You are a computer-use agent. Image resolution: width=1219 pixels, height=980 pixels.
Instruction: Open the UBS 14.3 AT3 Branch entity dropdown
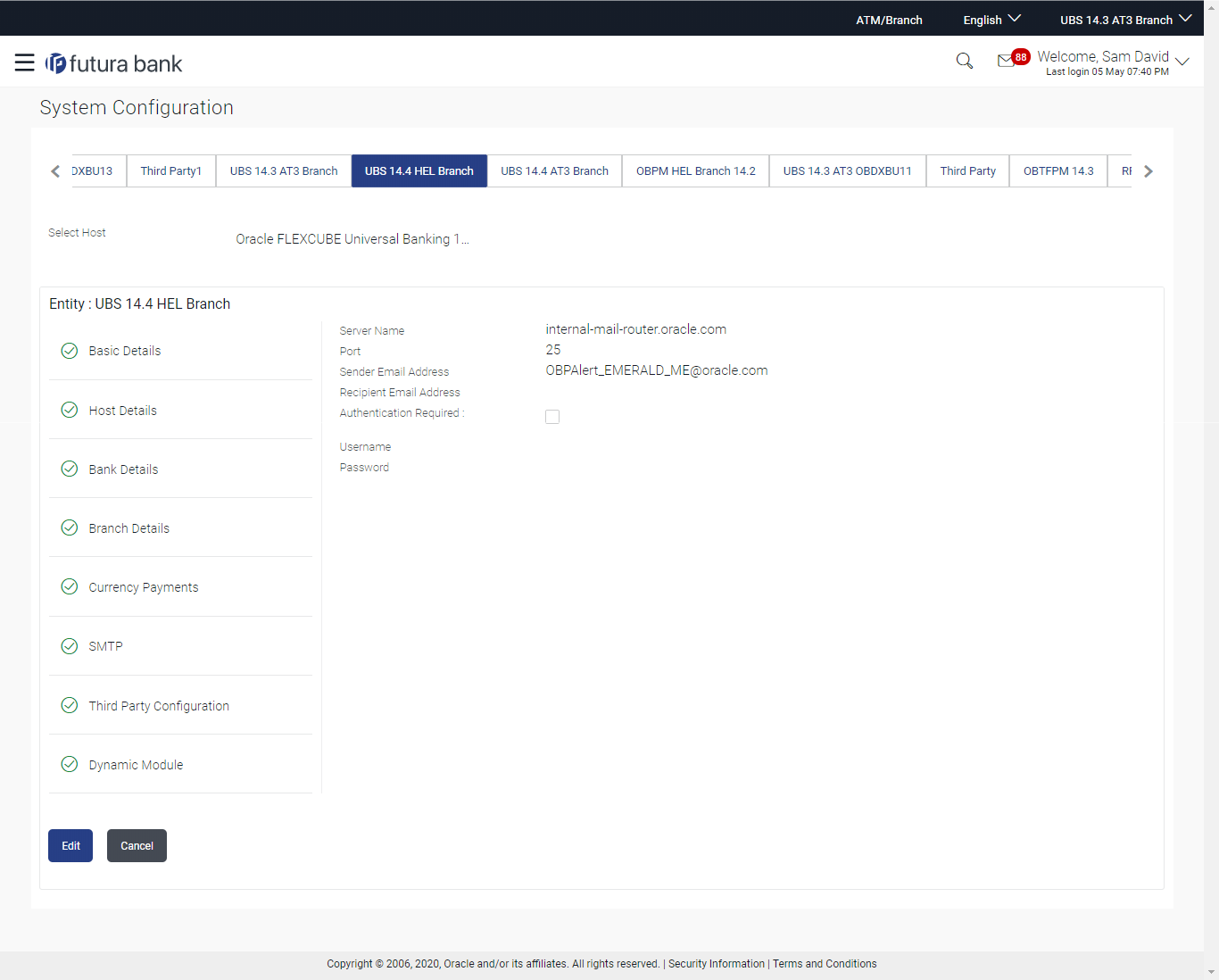click(1125, 20)
